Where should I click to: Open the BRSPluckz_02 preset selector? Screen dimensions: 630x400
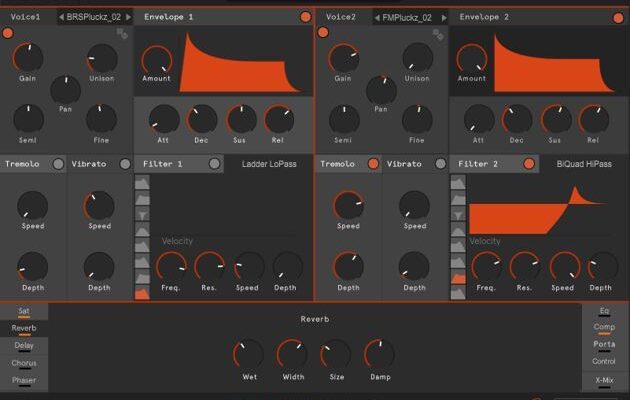pos(95,17)
